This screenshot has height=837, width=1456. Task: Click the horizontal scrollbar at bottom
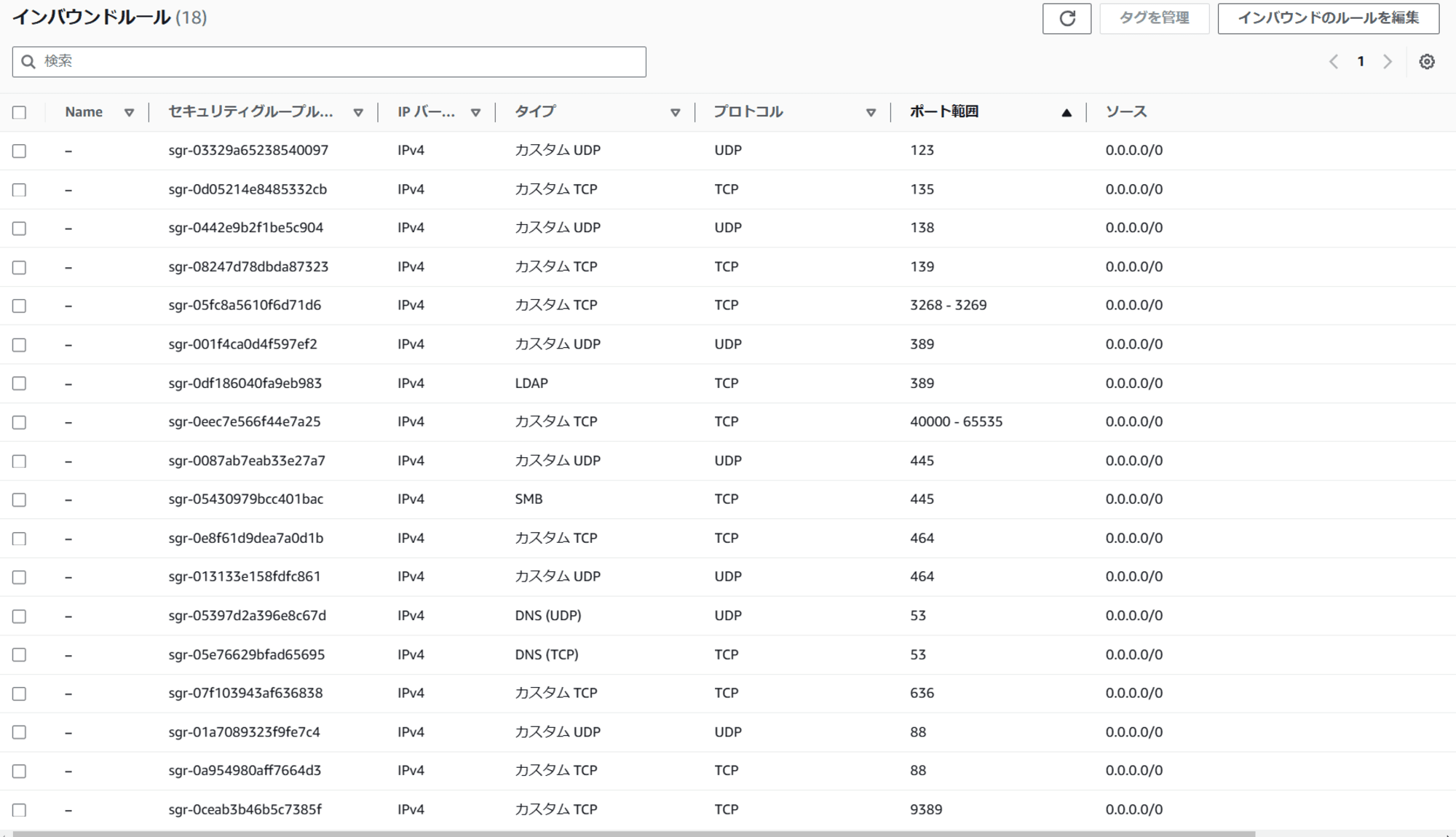pos(633,833)
